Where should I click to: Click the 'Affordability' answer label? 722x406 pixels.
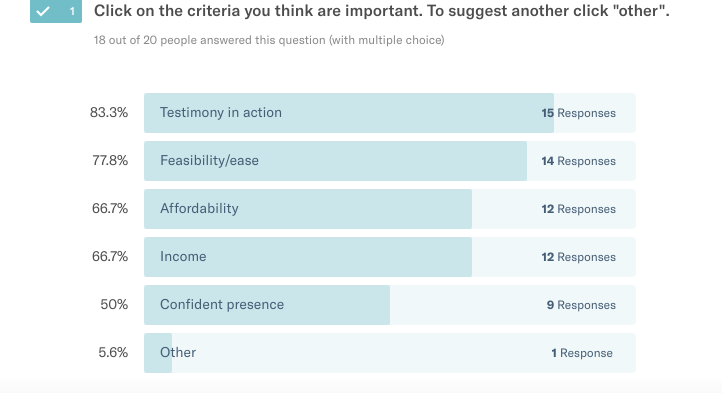tap(199, 209)
